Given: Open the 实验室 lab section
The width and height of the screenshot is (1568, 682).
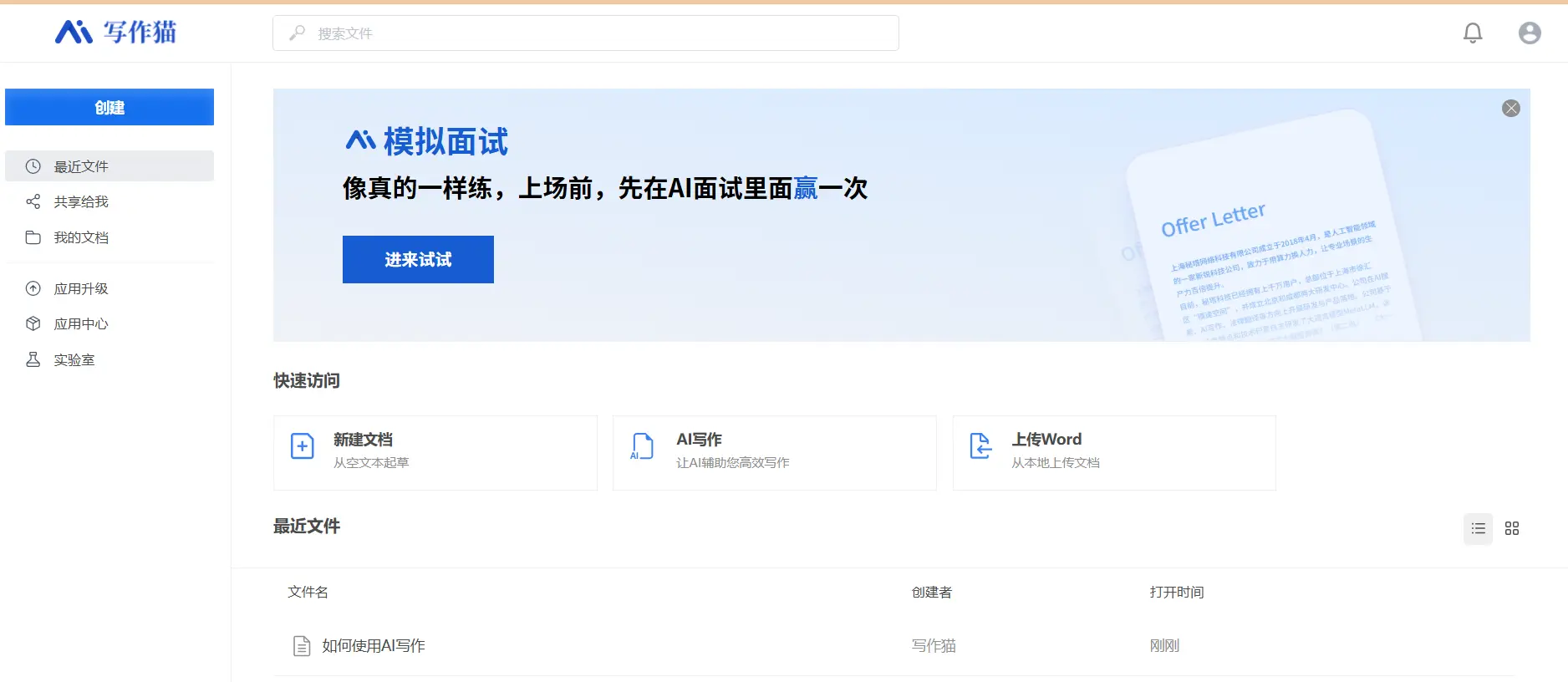Looking at the screenshot, I should [74, 359].
